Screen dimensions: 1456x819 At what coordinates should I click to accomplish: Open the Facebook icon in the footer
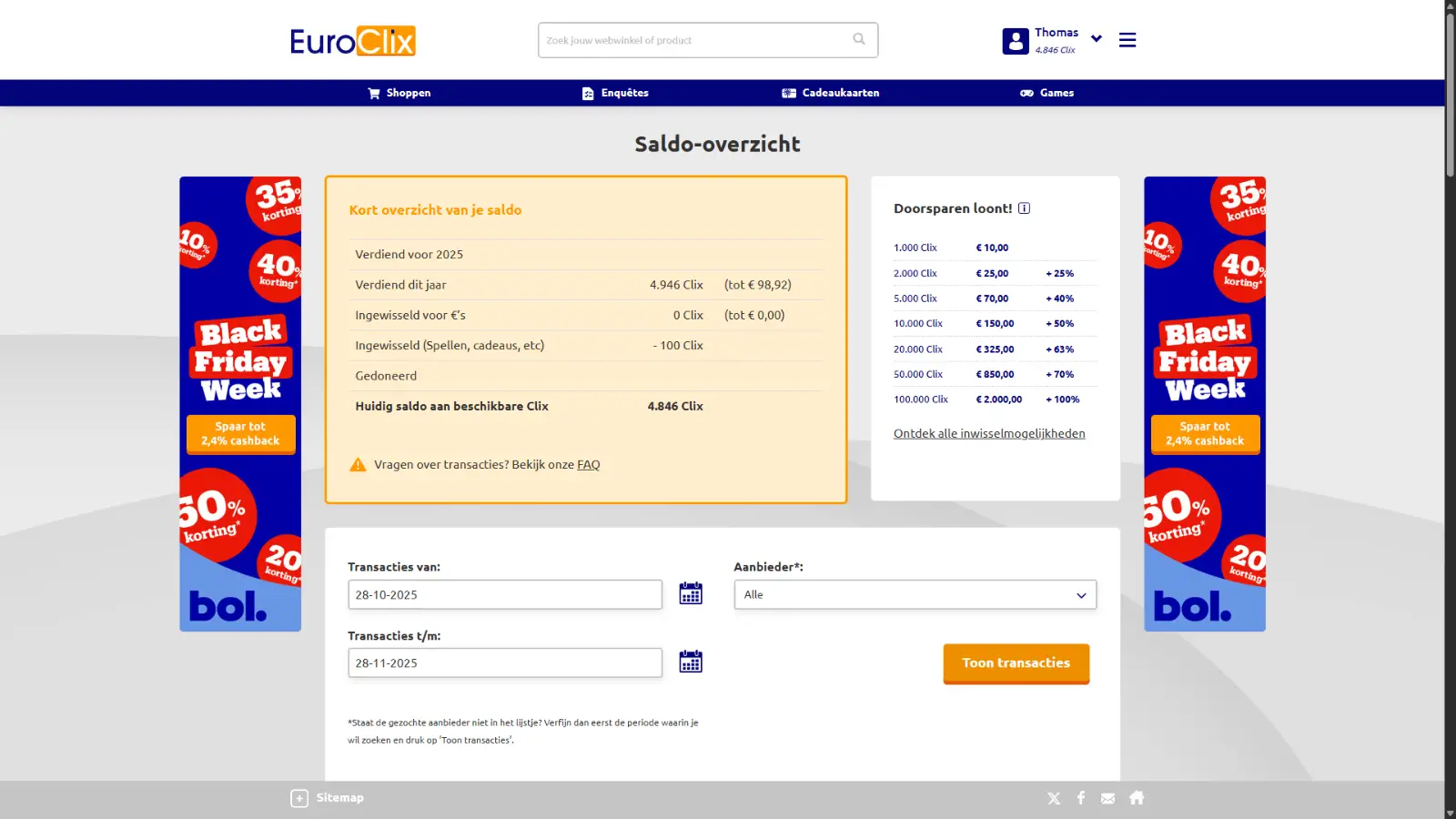pos(1080,797)
